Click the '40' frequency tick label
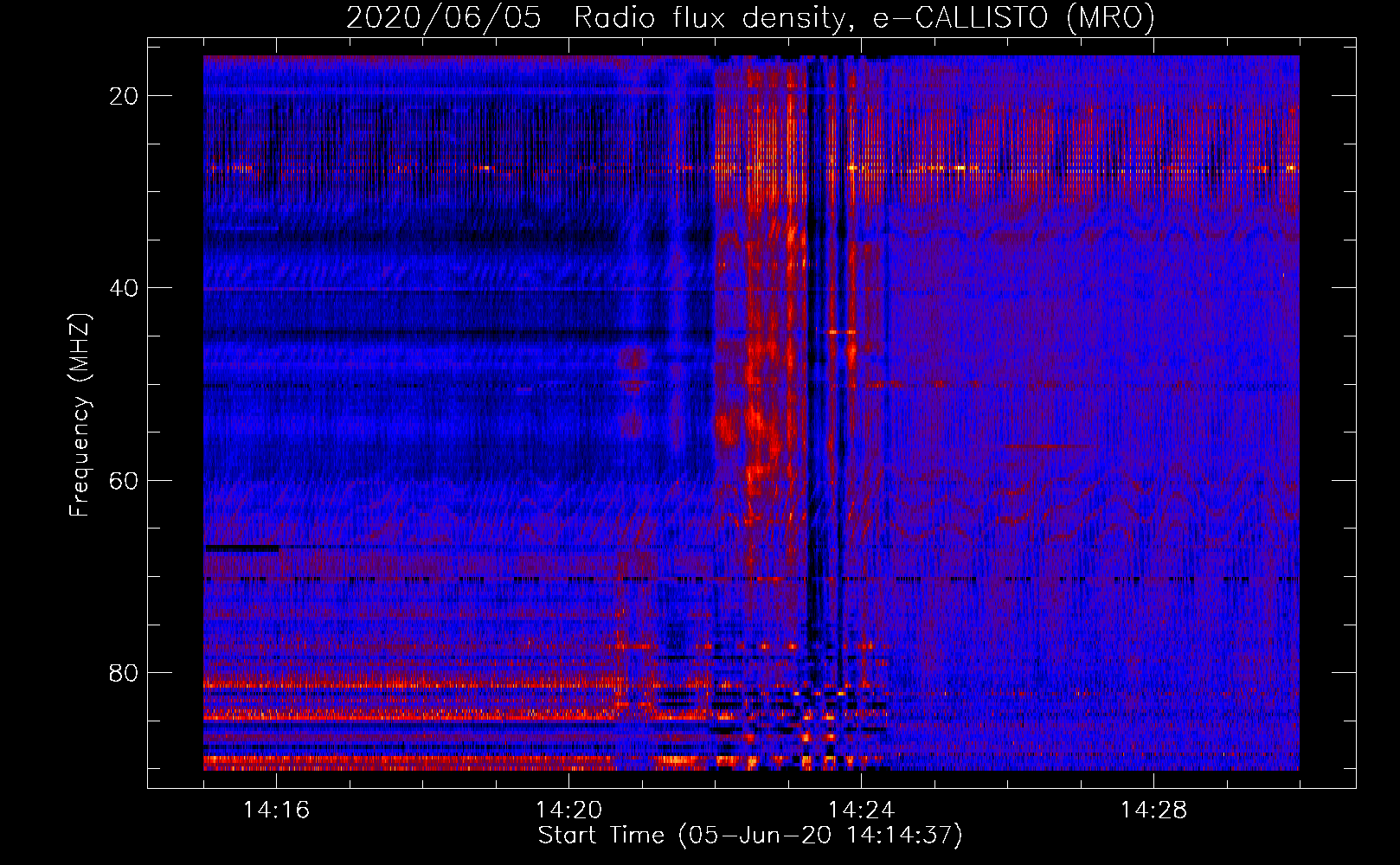 point(125,288)
